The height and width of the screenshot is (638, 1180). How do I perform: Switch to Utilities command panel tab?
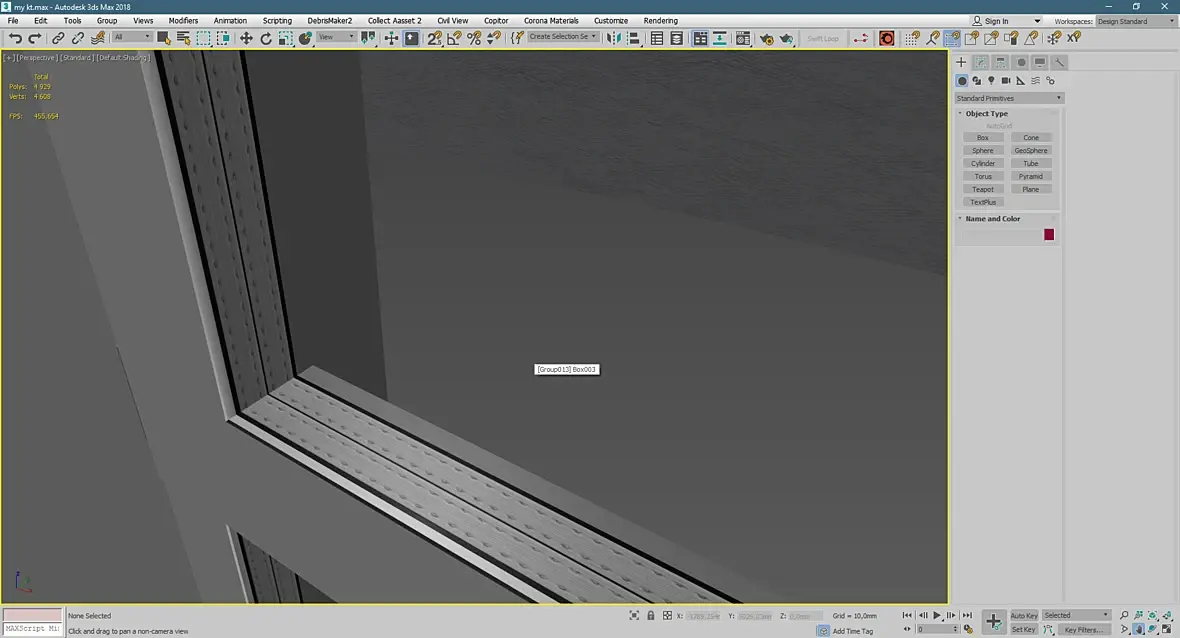pos(1059,62)
